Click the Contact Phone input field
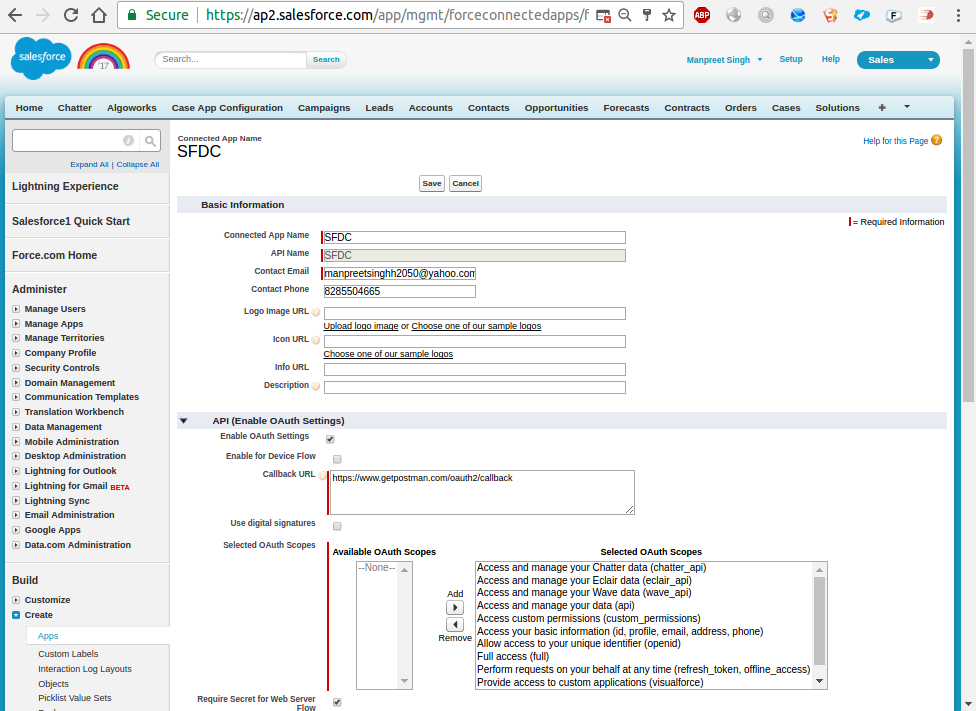976x711 pixels. tap(400, 291)
